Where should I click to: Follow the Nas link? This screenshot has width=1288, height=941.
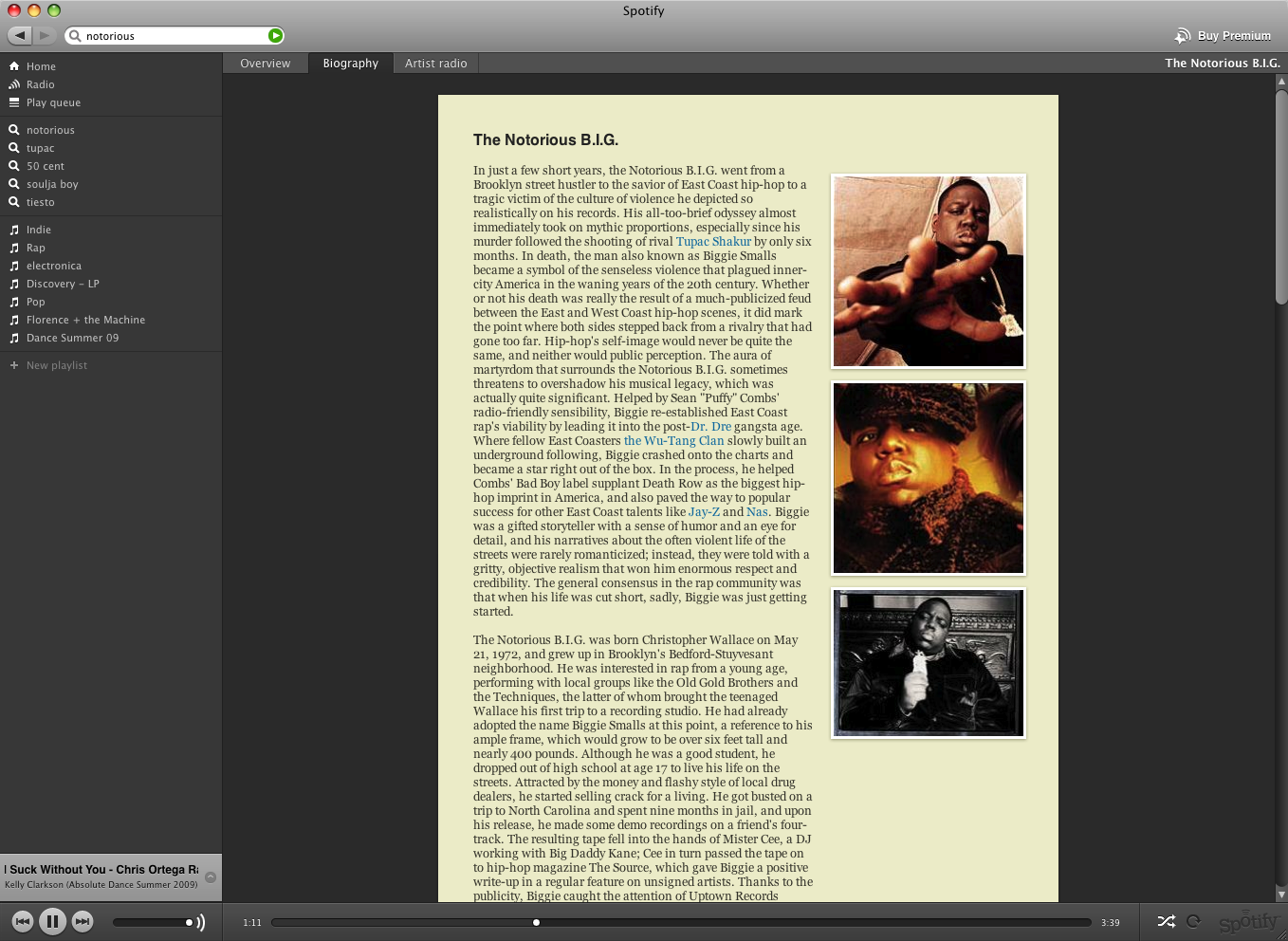(x=757, y=512)
